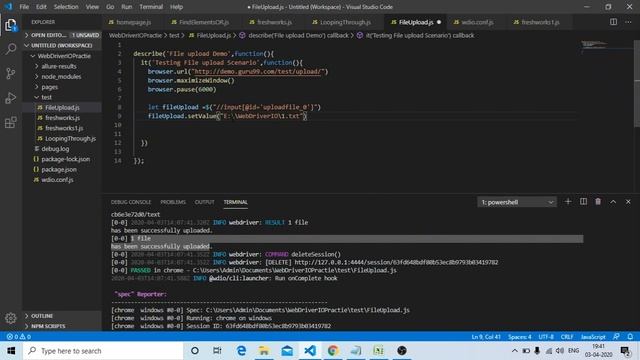Open the File menu
The width and height of the screenshot is (640, 360).
24,7
